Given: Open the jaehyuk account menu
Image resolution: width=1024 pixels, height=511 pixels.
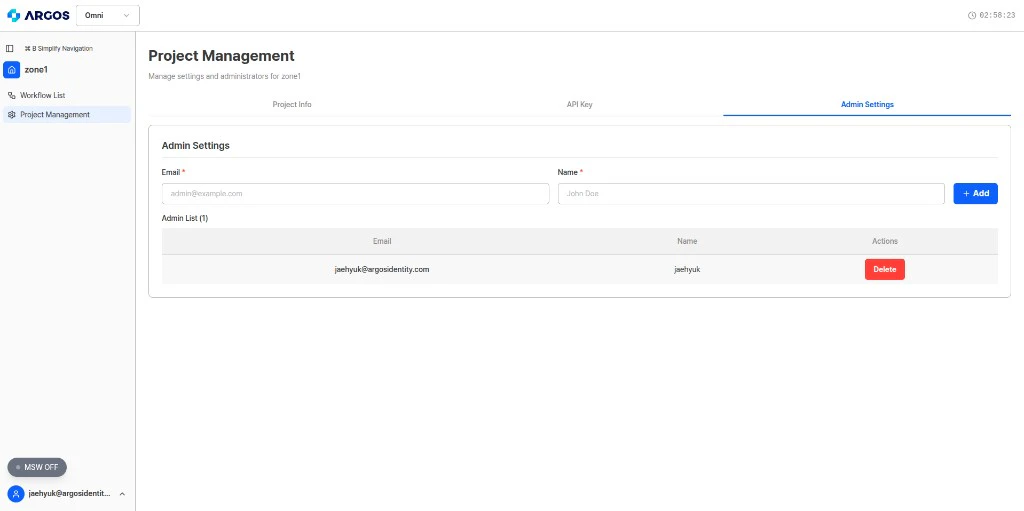Looking at the screenshot, I should pos(67,494).
